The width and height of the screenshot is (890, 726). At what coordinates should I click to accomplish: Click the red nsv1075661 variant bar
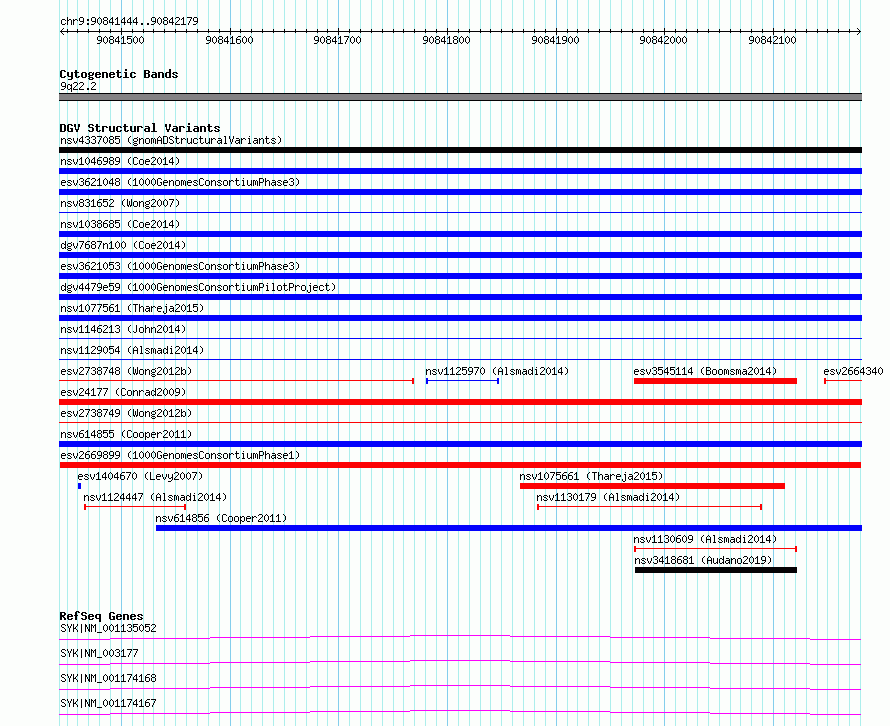(x=652, y=486)
